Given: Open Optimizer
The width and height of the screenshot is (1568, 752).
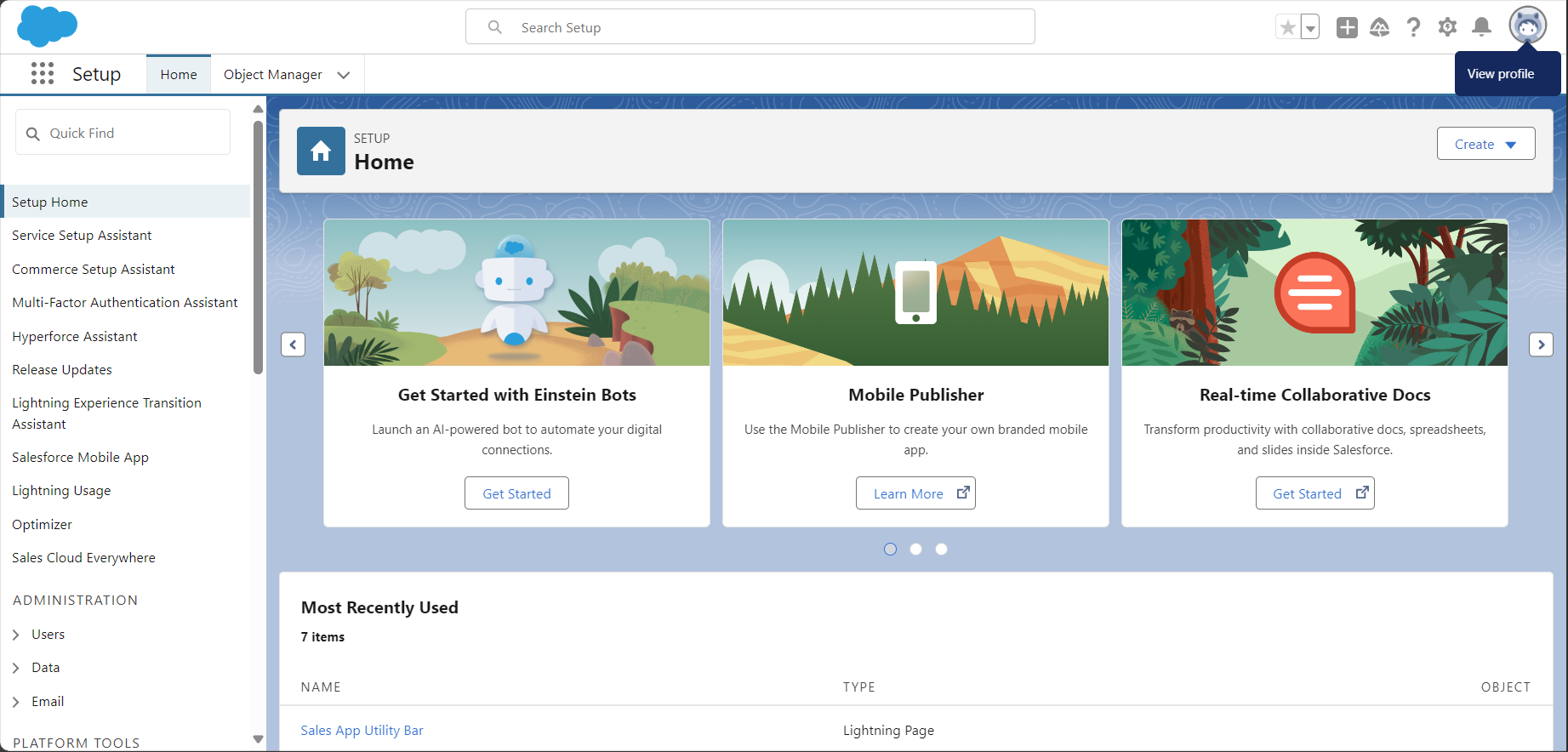Looking at the screenshot, I should 42,524.
